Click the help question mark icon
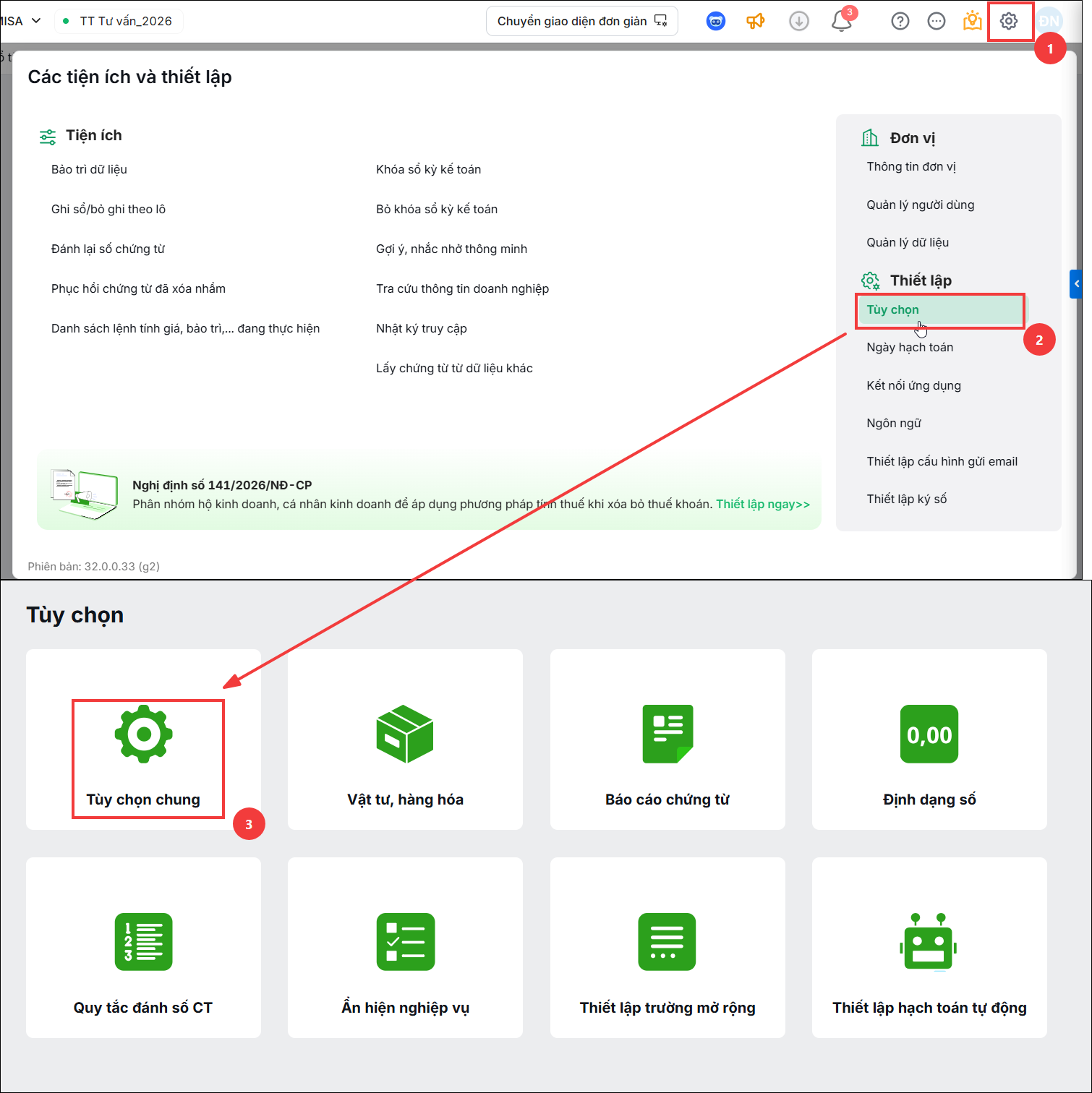 (x=900, y=21)
